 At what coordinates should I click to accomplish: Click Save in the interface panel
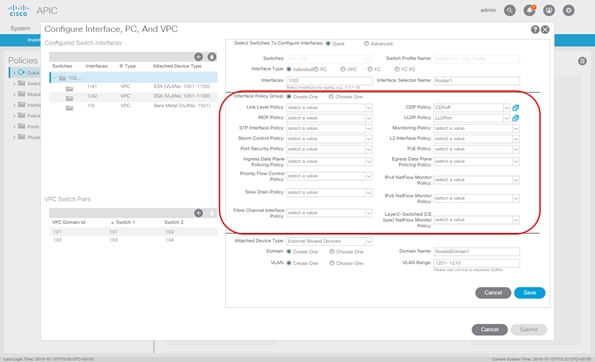click(x=529, y=293)
